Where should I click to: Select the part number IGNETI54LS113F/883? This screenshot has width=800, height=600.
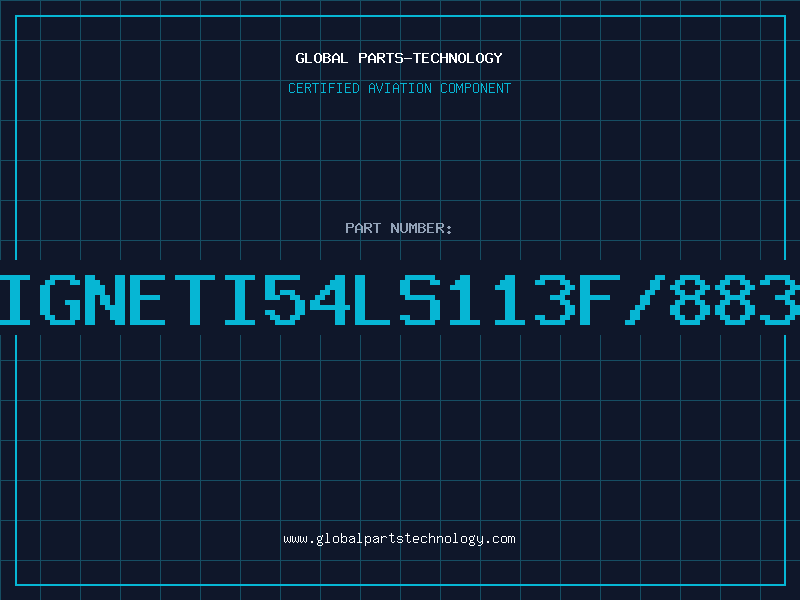click(x=400, y=299)
